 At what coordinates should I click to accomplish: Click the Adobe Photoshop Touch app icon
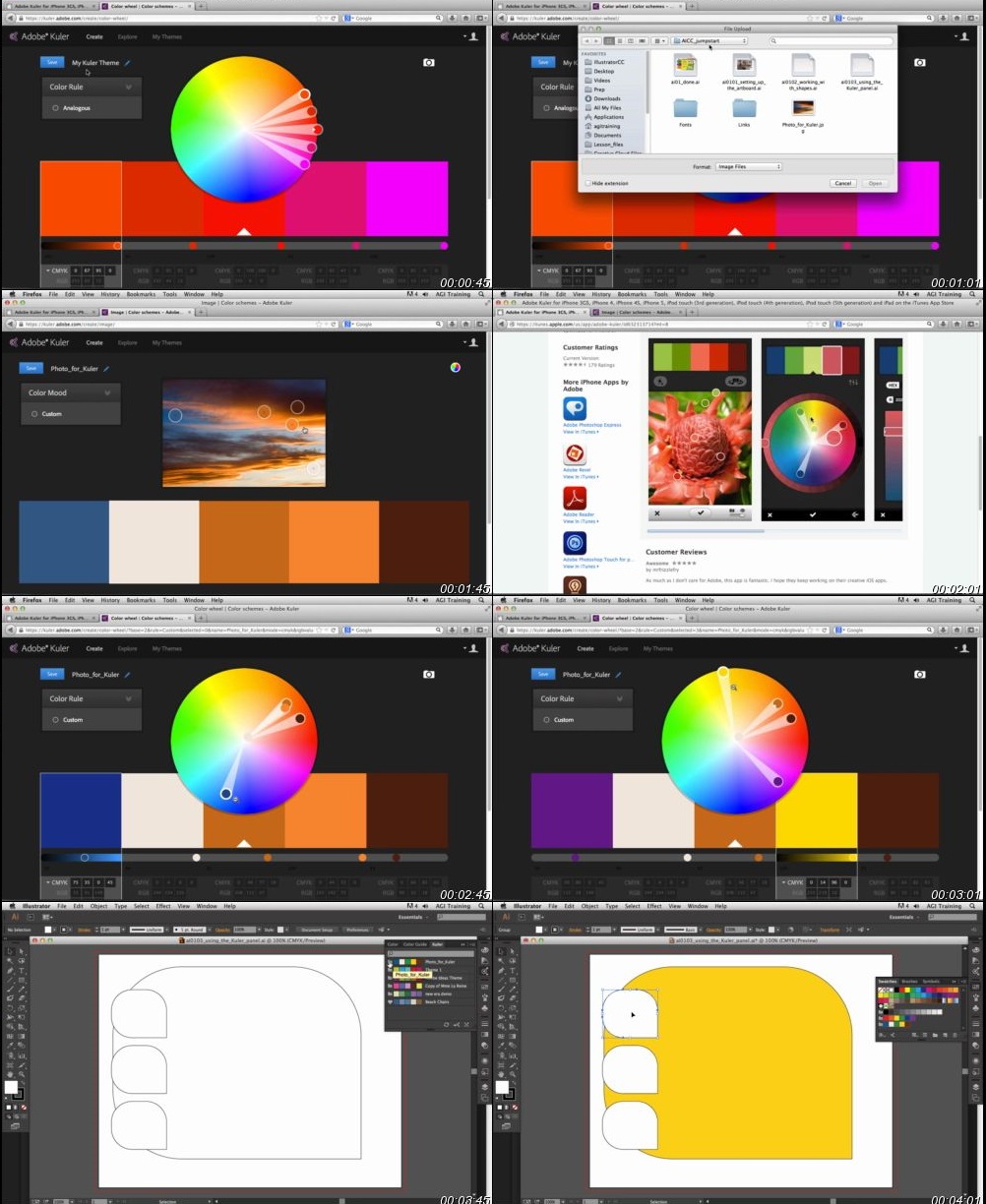point(575,543)
